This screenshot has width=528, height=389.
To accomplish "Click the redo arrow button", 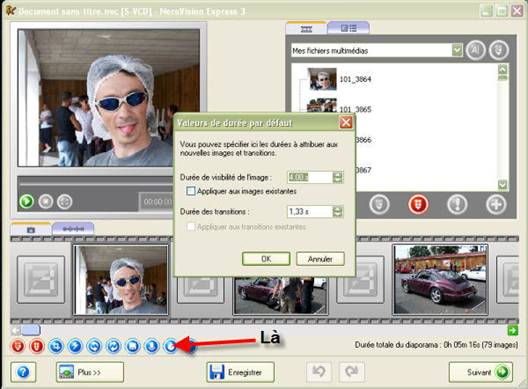I will click(352, 372).
